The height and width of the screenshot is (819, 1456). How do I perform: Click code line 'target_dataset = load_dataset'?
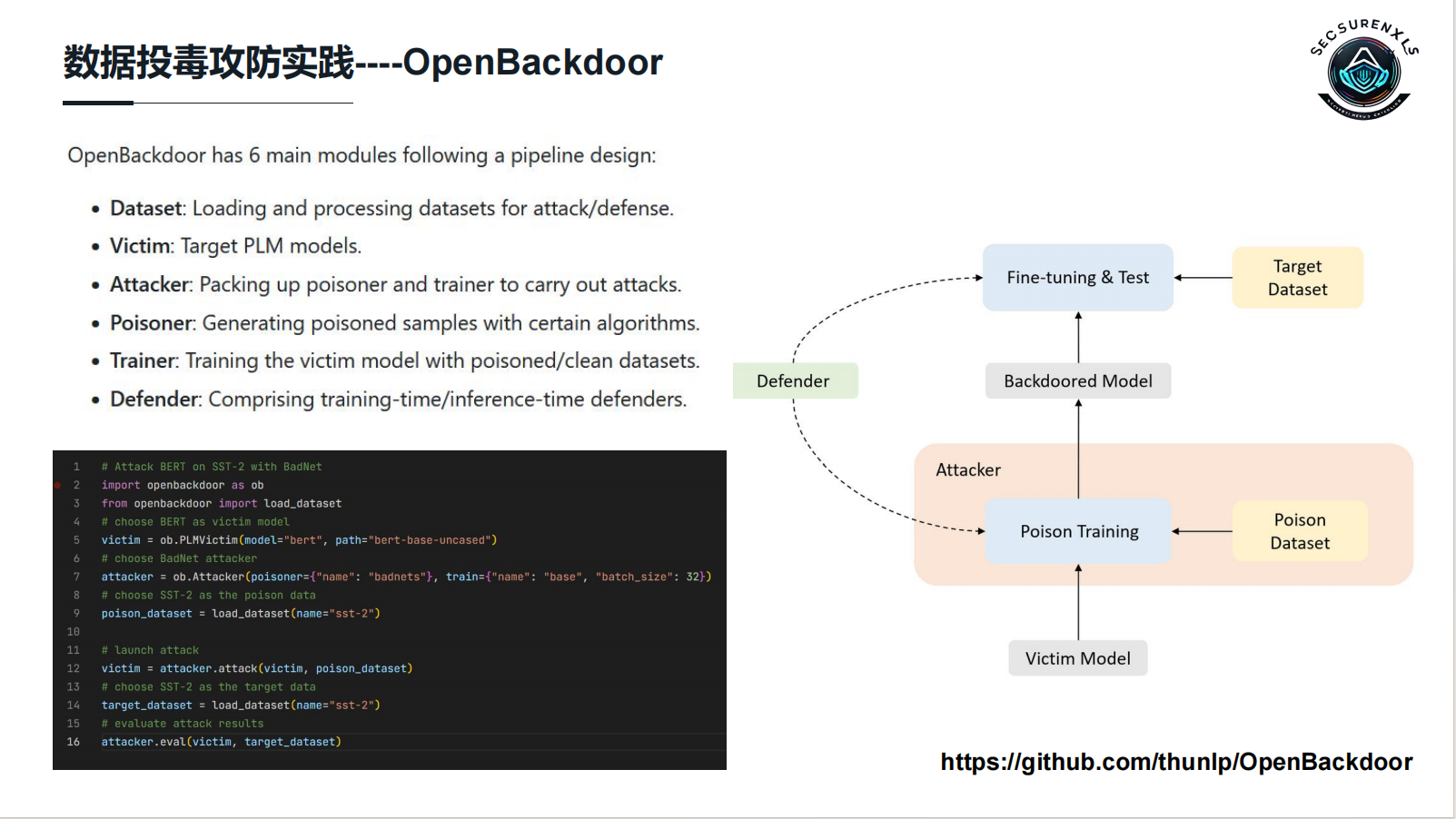241,706
